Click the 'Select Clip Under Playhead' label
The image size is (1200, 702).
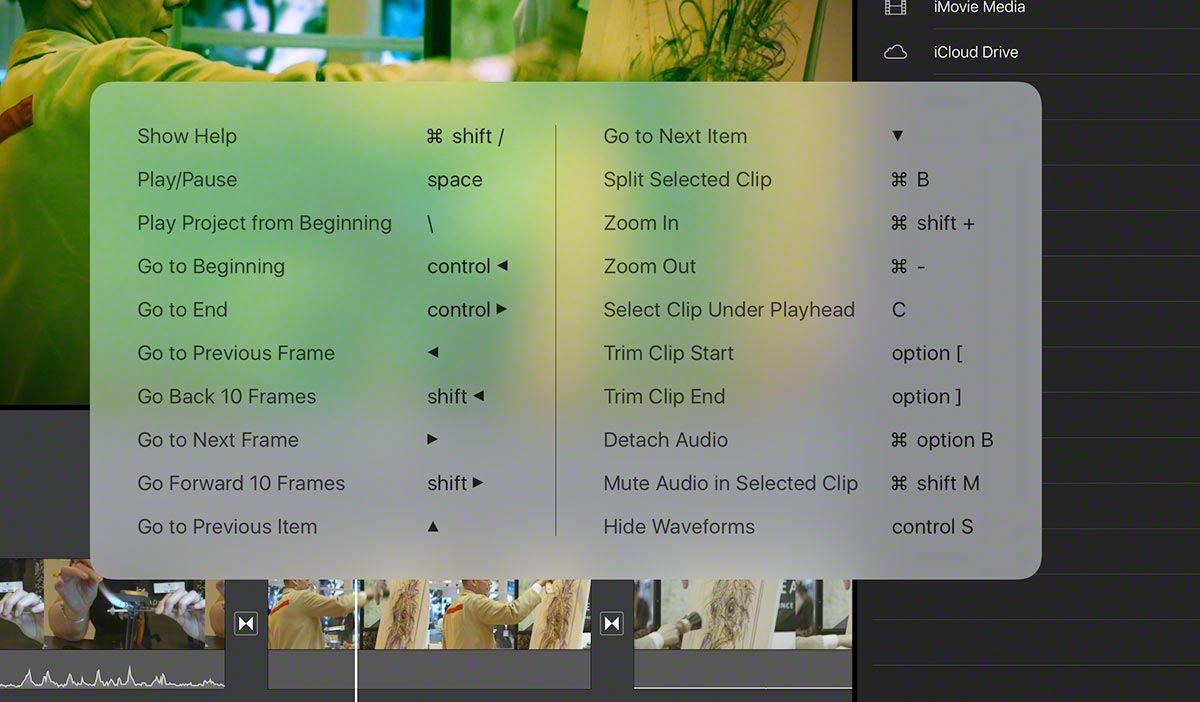(729, 310)
